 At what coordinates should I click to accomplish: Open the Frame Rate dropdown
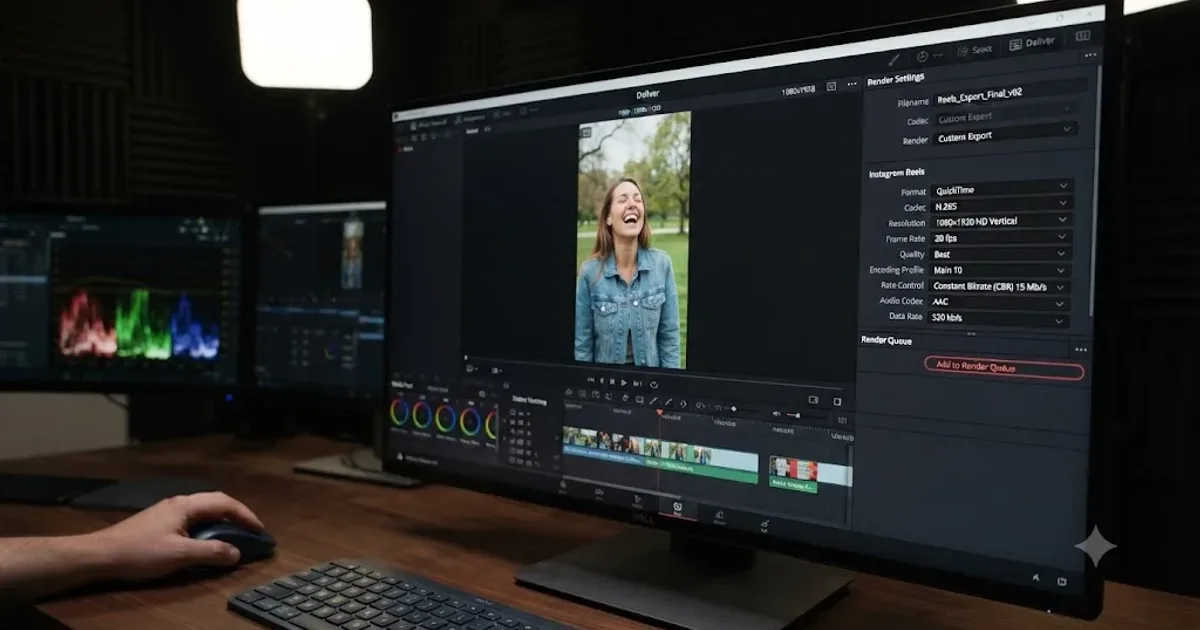tap(1001, 238)
